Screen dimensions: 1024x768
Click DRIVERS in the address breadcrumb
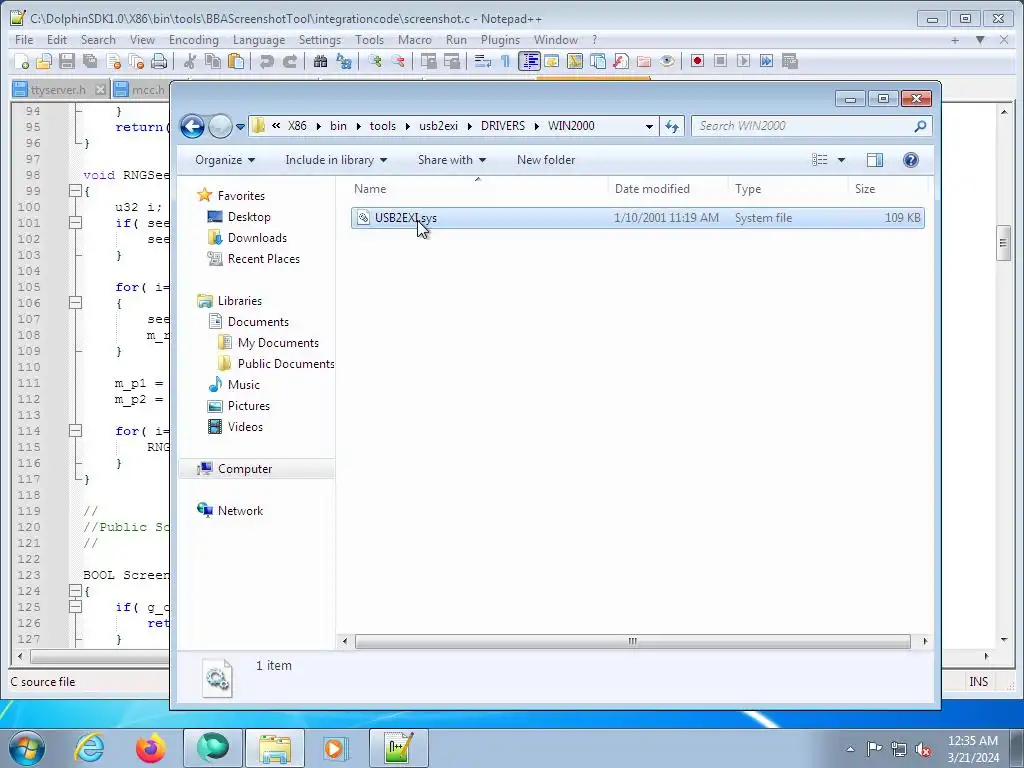pyautogui.click(x=503, y=126)
